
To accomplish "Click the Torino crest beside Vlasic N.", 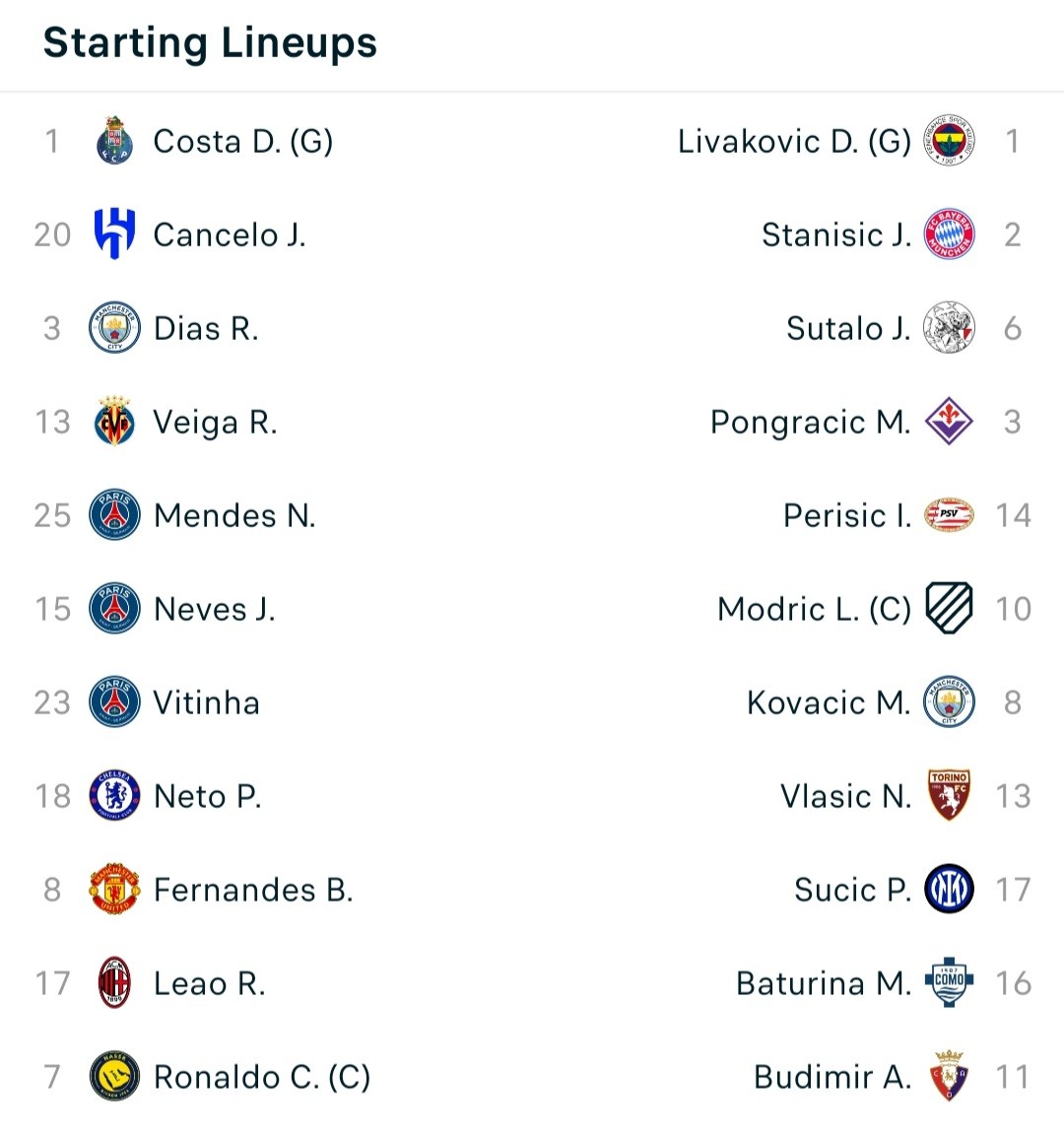I will coord(950,795).
